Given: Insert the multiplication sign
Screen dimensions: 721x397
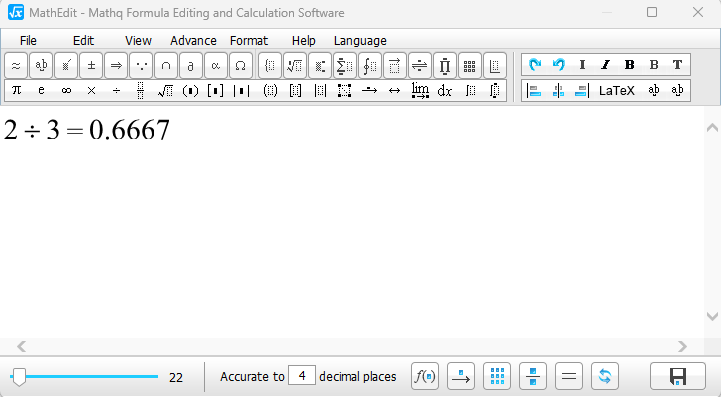Looking at the screenshot, I should [x=91, y=91].
